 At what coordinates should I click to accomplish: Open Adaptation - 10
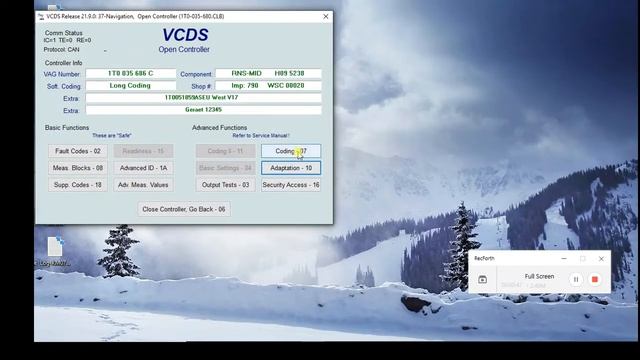(x=291, y=168)
